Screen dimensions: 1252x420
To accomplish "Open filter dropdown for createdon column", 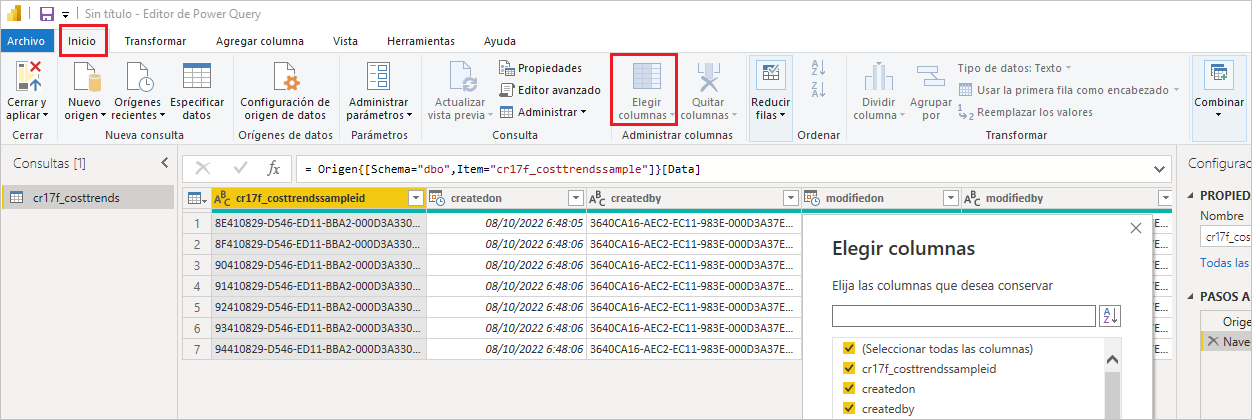I will [575, 198].
